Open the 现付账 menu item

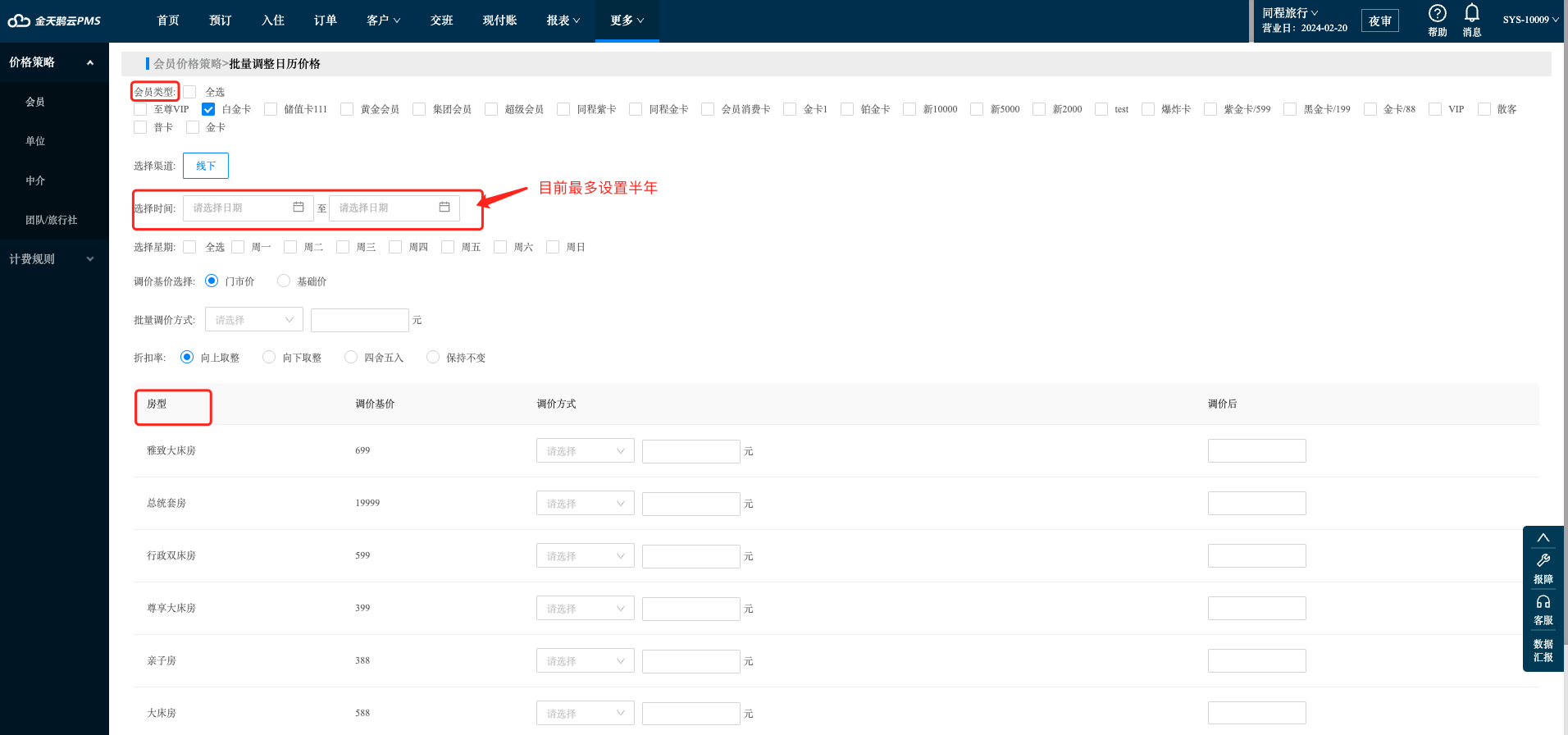499,21
